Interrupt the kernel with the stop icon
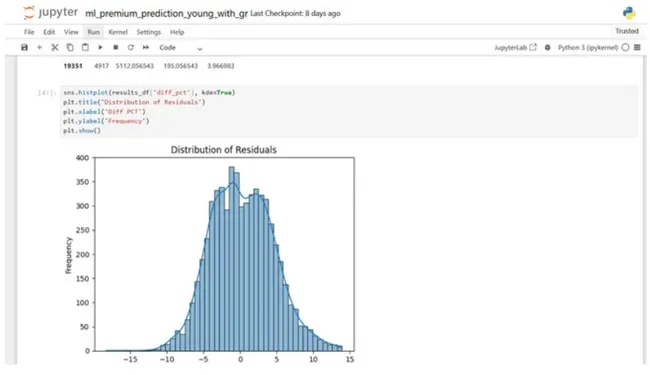This screenshot has width=650, height=375. point(116,48)
